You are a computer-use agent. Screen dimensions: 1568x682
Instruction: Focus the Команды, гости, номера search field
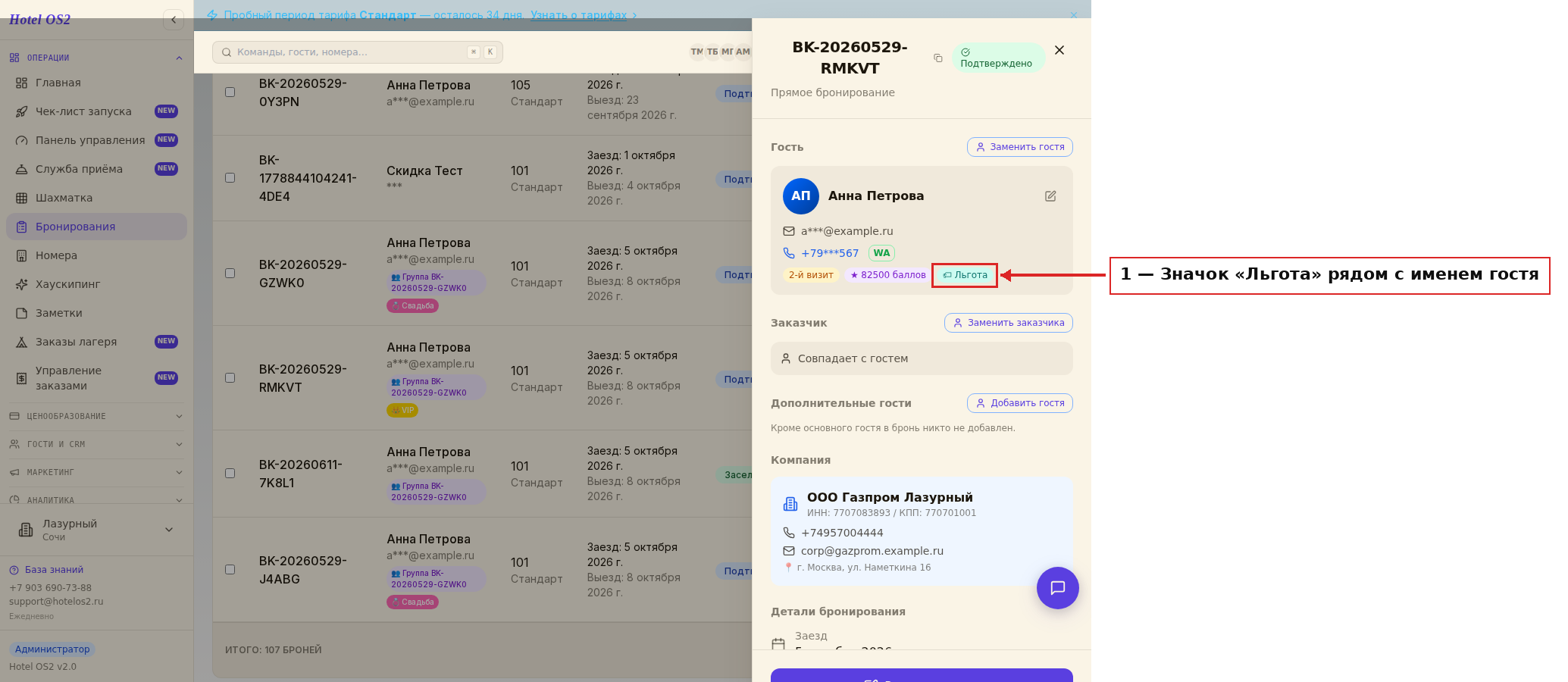pyautogui.click(x=358, y=52)
